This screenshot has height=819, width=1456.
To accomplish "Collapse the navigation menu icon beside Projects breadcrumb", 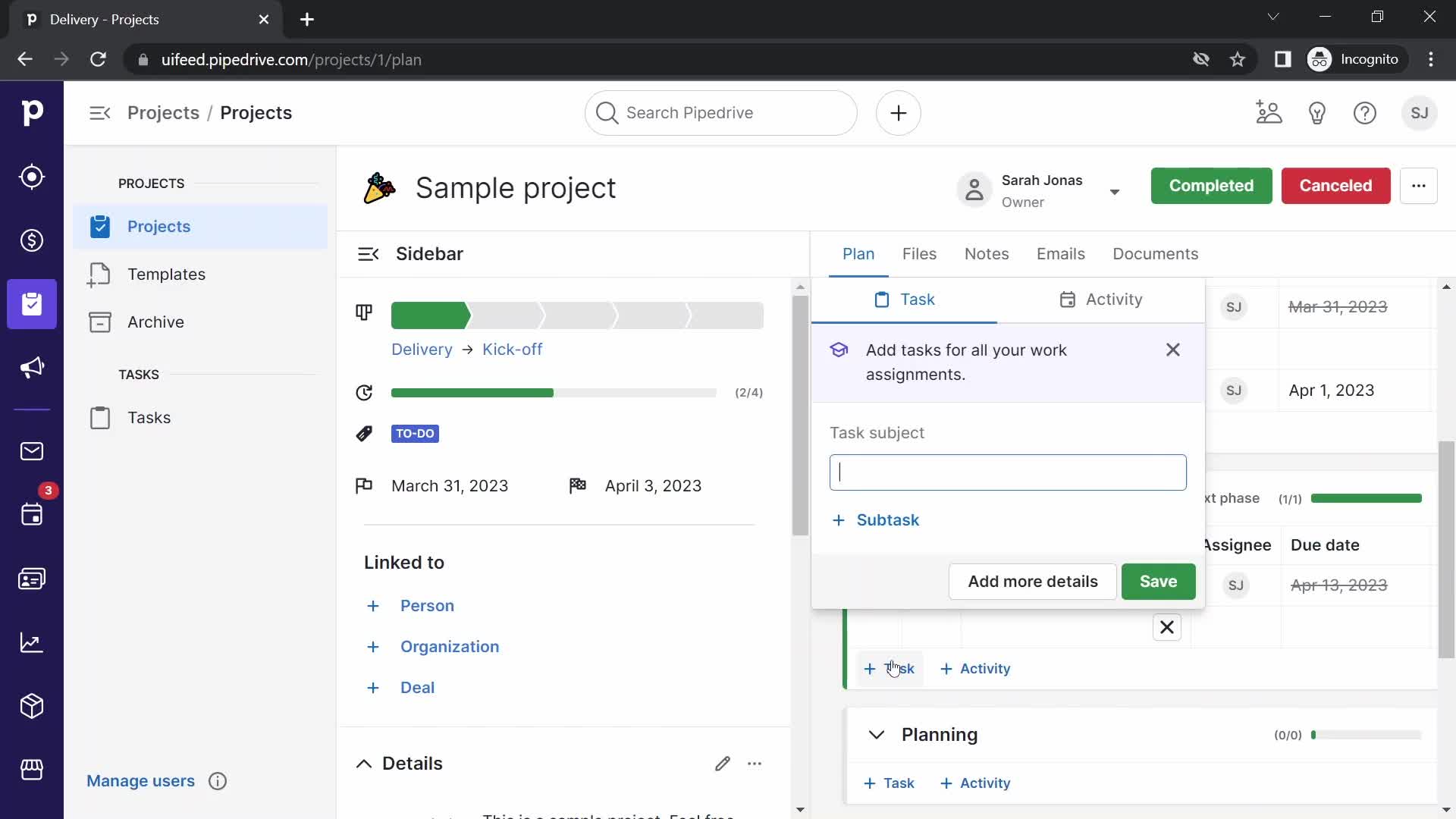I will coord(100,113).
